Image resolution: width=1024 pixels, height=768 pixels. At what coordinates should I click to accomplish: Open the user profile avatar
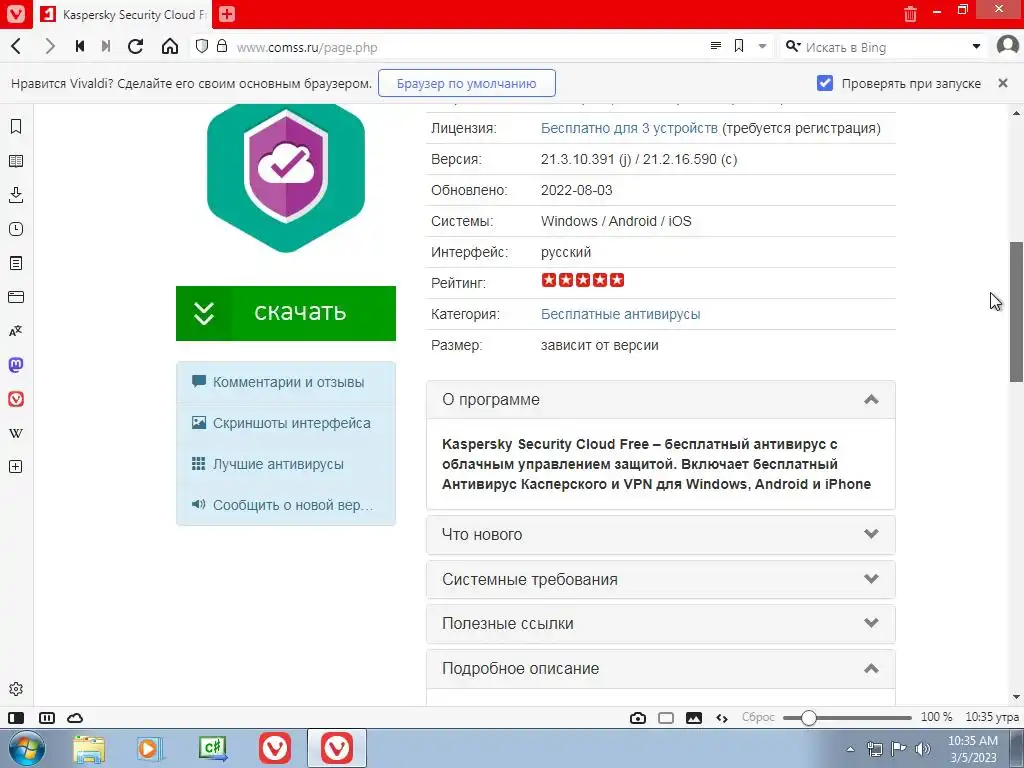1008,46
